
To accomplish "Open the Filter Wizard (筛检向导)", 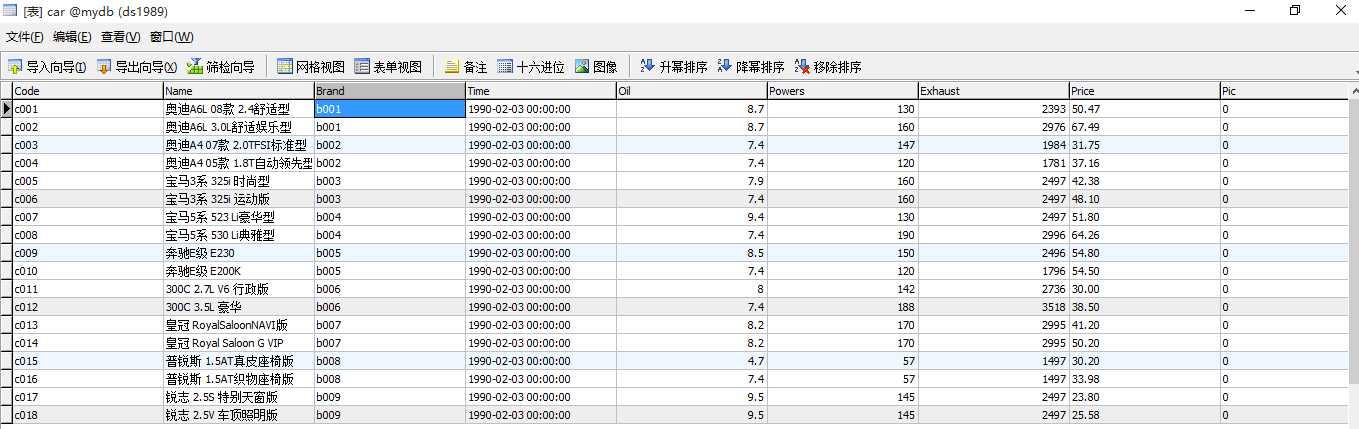I will coord(221,67).
